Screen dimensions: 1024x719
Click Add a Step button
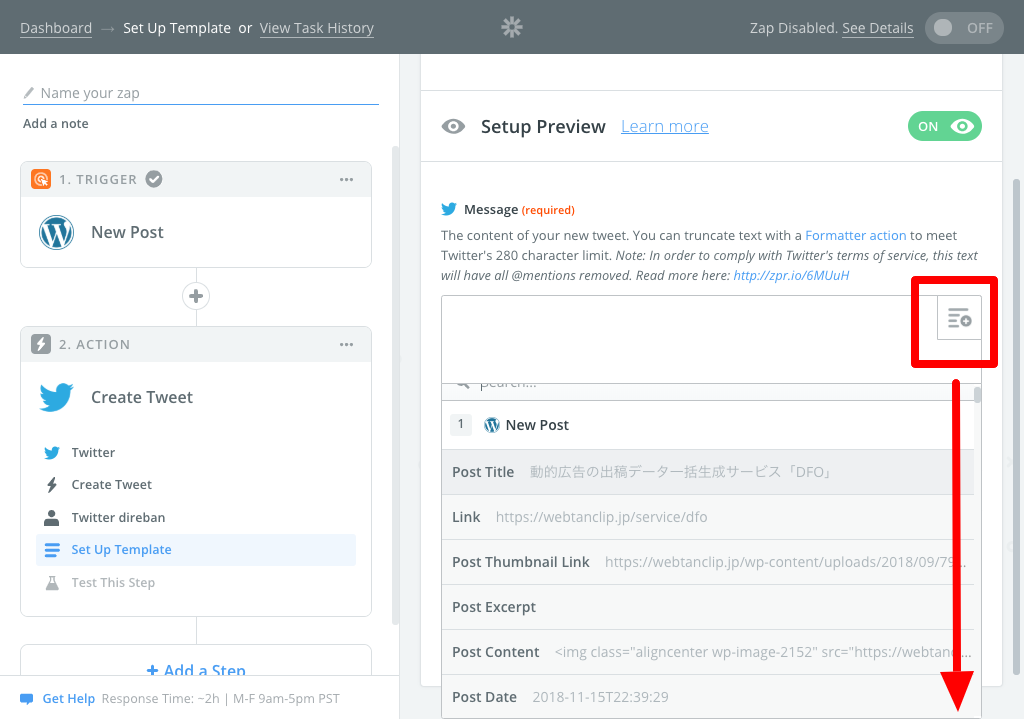pos(196,669)
